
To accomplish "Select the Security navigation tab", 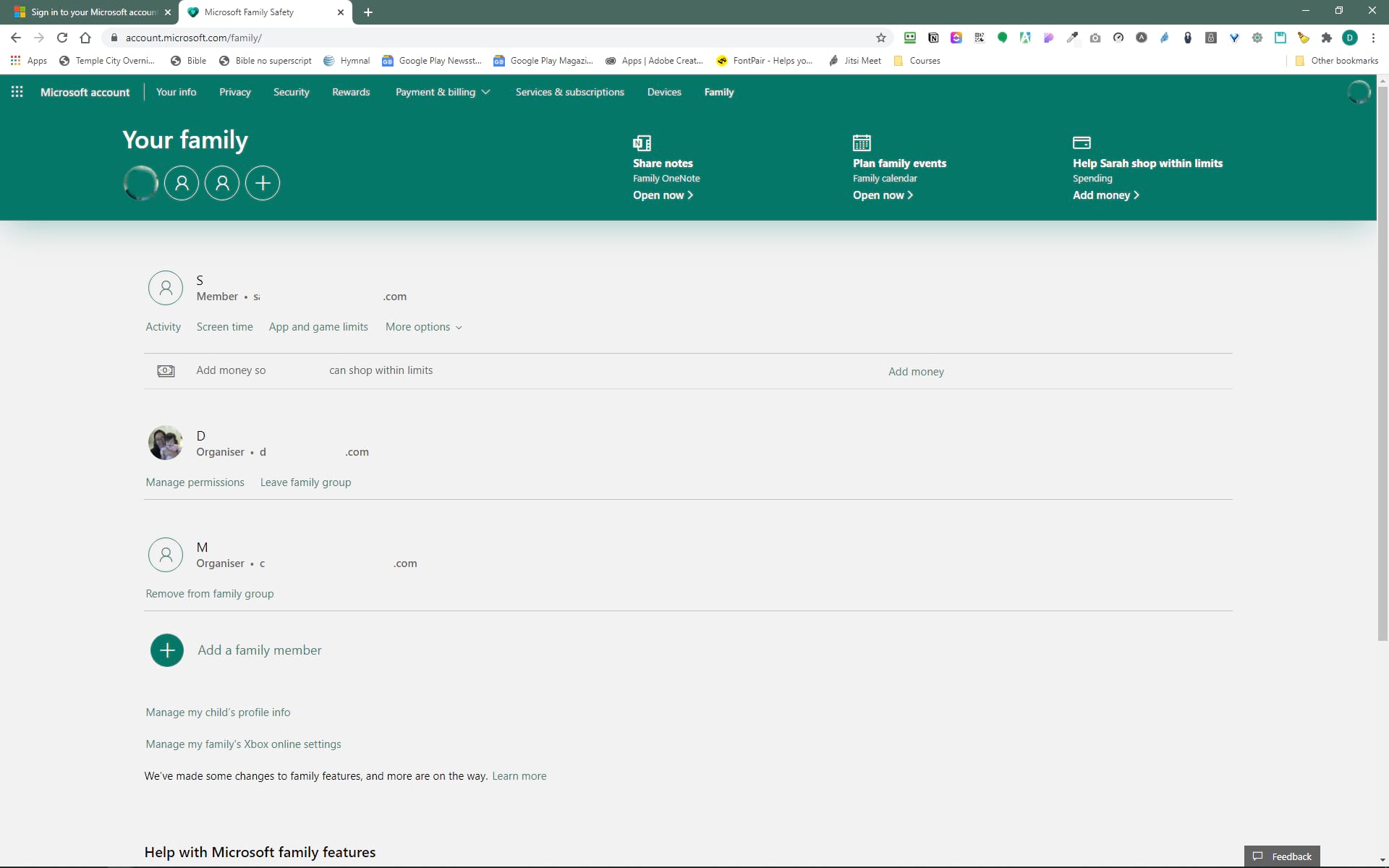I will (291, 92).
